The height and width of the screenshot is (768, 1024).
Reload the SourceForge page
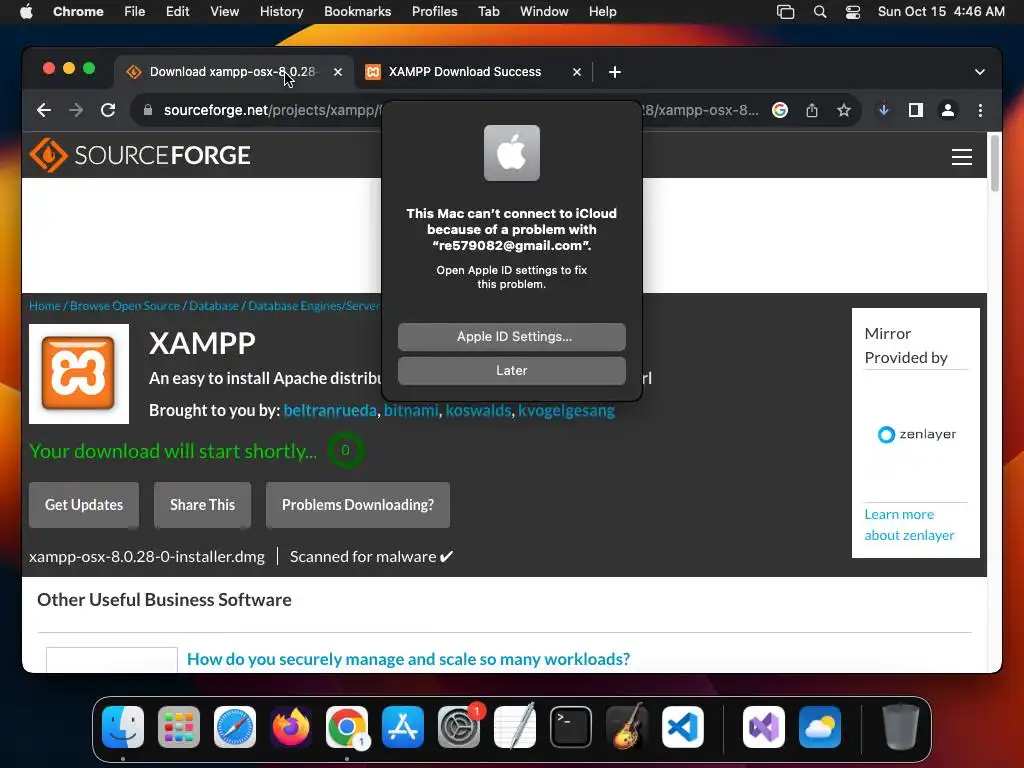click(x=108, y=110)
